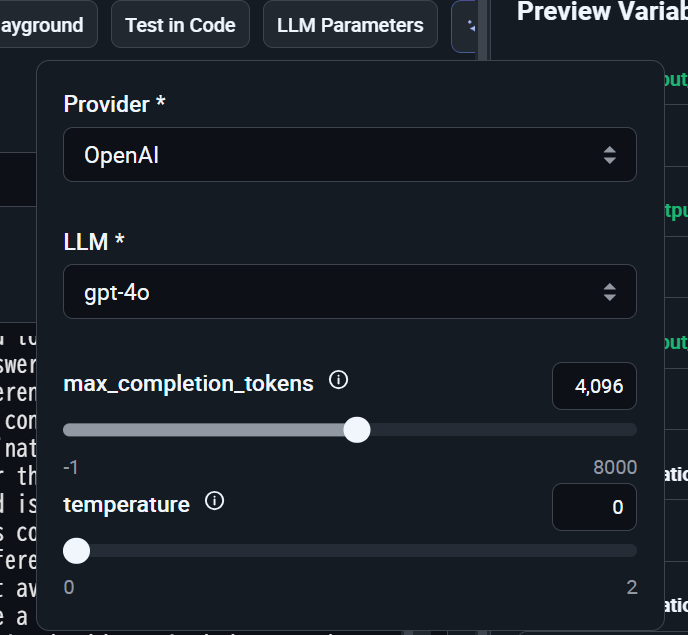Click the temperature slider handle
Image resolution: width=688 pixels, height=635 pixels.
[76, 551]
